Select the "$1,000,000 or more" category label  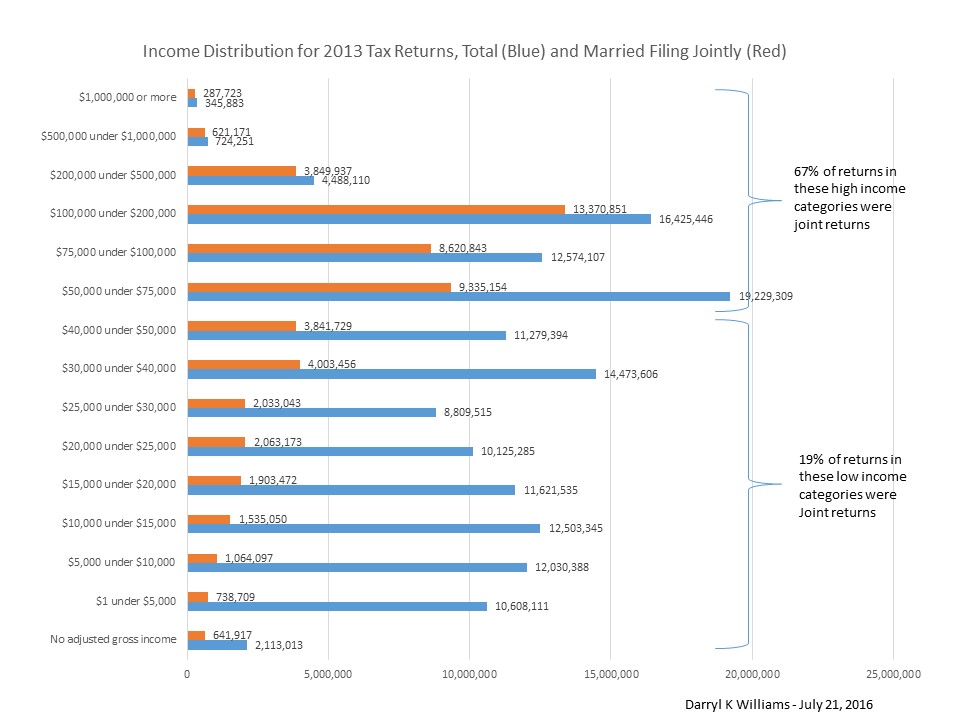pos(127,97)
